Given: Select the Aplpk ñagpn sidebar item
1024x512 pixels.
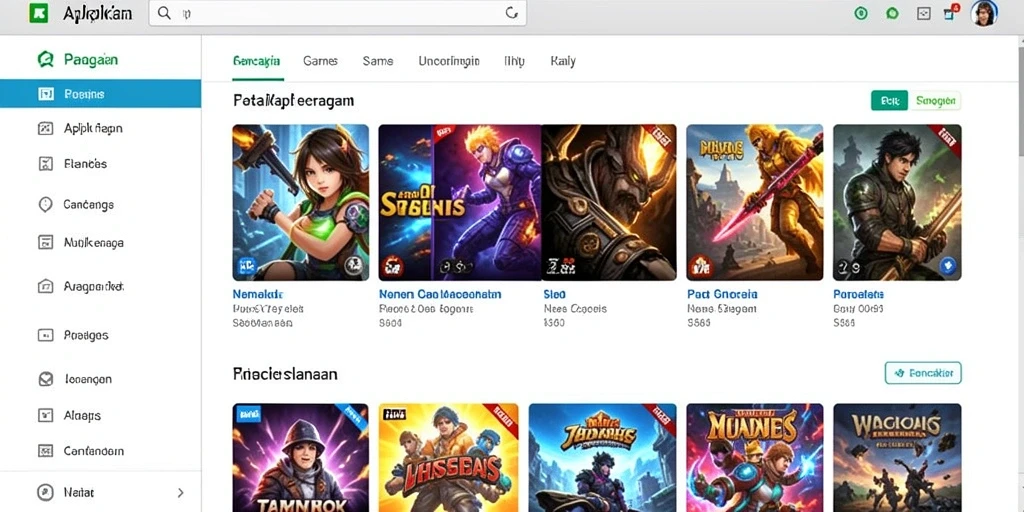Looking at the screenshot, I should [x=101, y=129].
